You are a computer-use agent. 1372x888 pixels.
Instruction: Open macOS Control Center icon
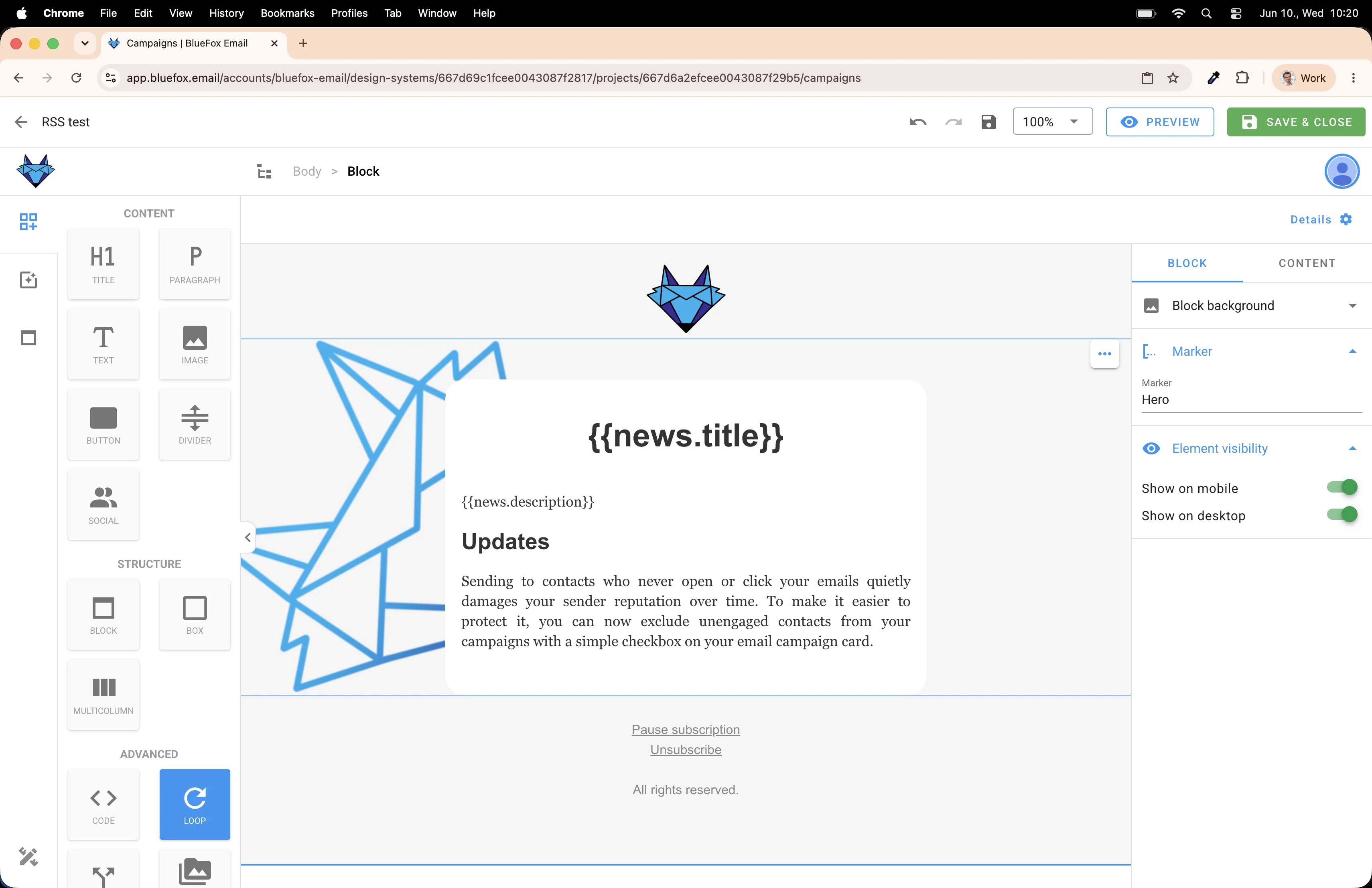(1235, 13)
